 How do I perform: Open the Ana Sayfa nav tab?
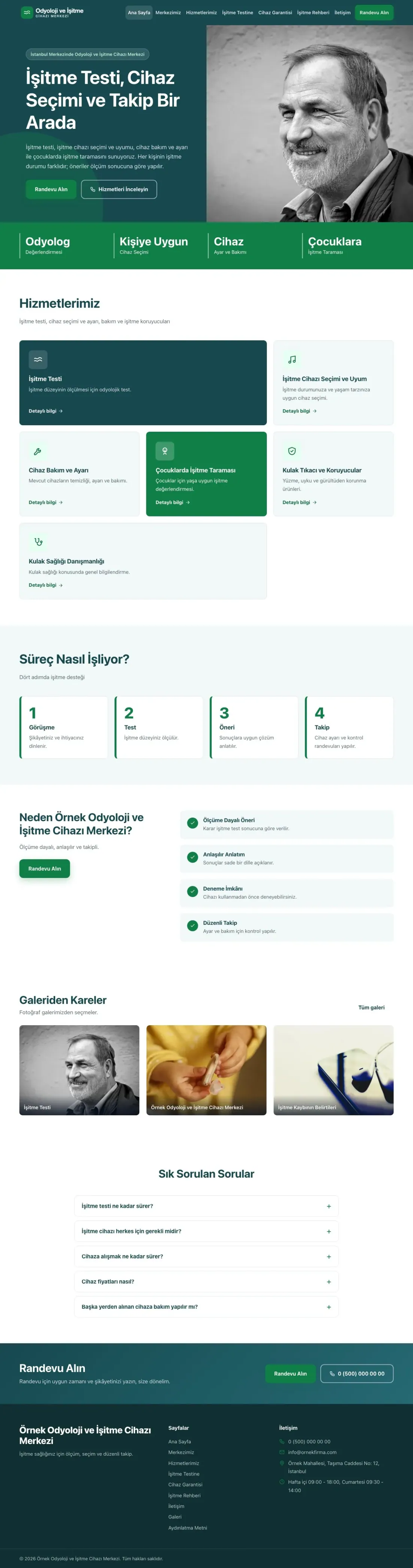[x=139, y=12]
